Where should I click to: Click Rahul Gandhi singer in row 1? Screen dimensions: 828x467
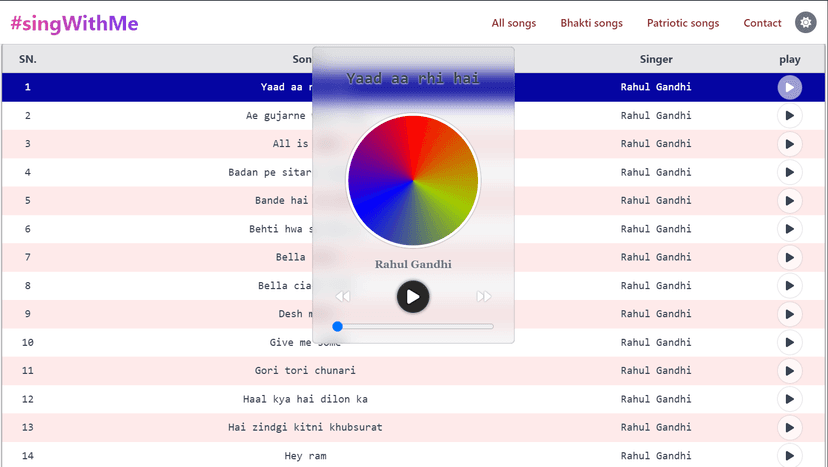pyautogui.click(x=656, y=87)
